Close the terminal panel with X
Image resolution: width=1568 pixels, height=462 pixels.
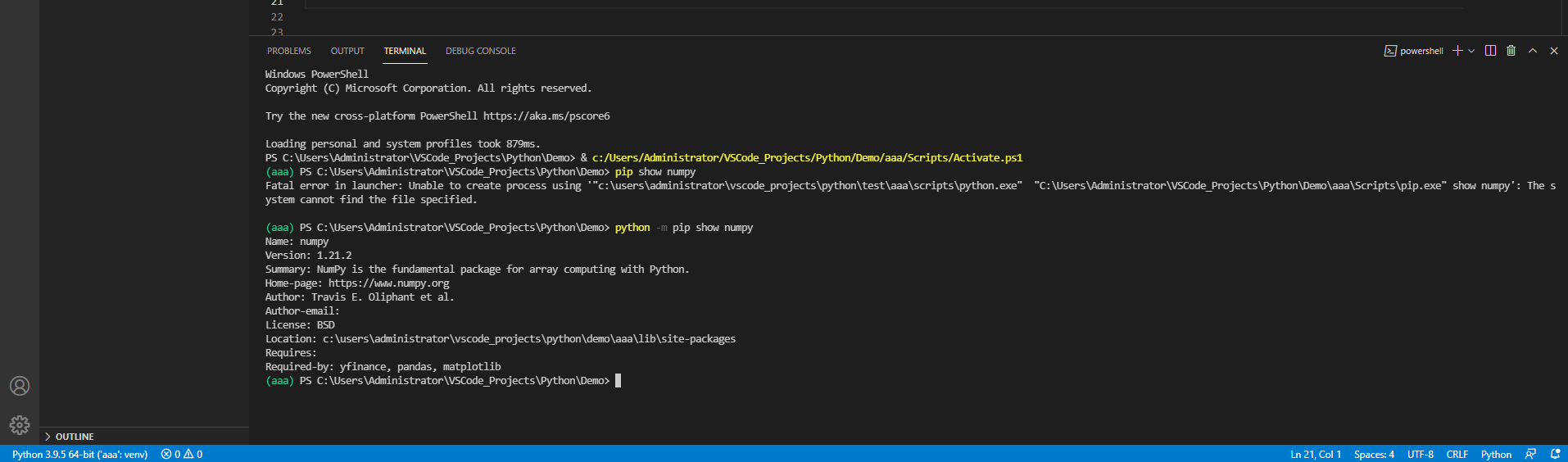click(1554, 51)
